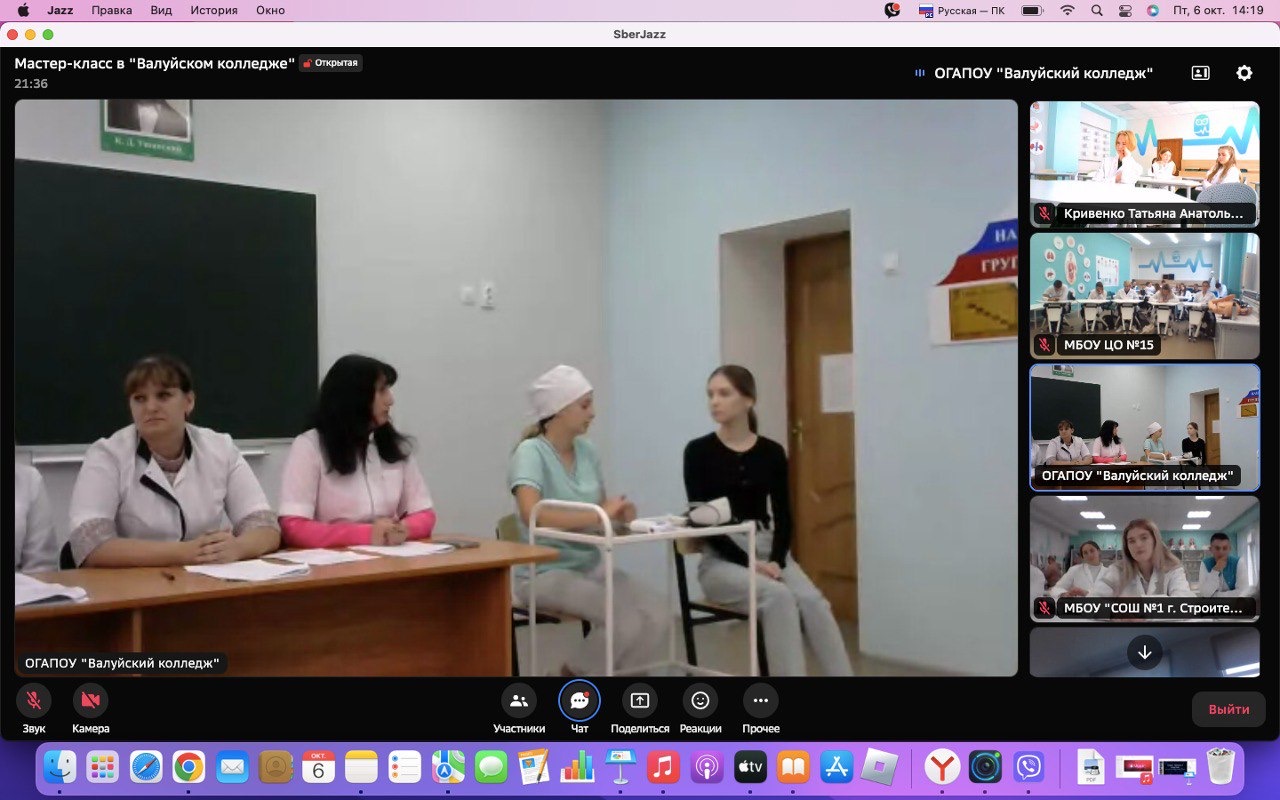
Task: Open Calendar from the Dock
Action: pyautogui.click(x=318, y=767)
